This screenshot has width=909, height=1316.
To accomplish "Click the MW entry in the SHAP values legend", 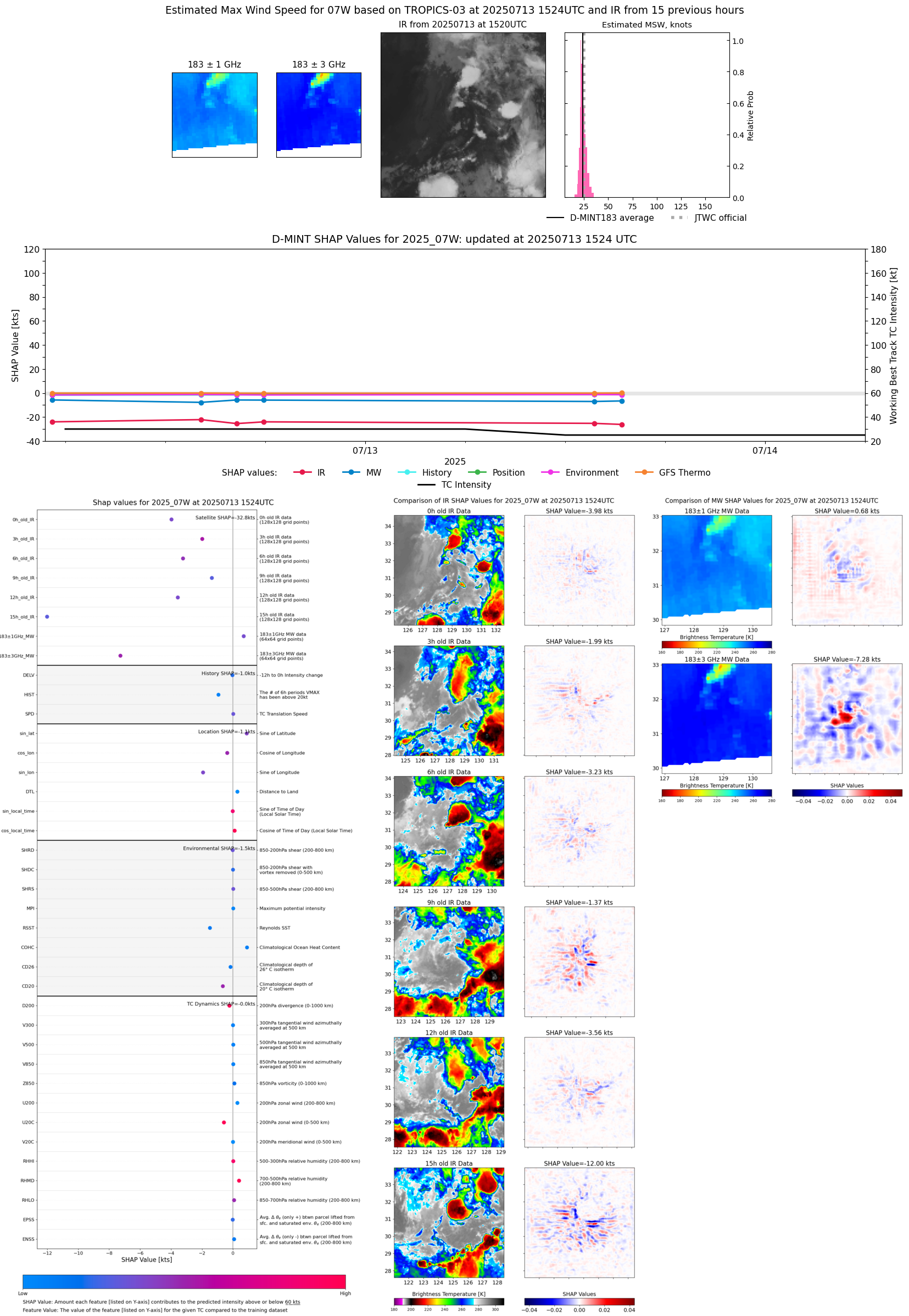I will point(361,473).
